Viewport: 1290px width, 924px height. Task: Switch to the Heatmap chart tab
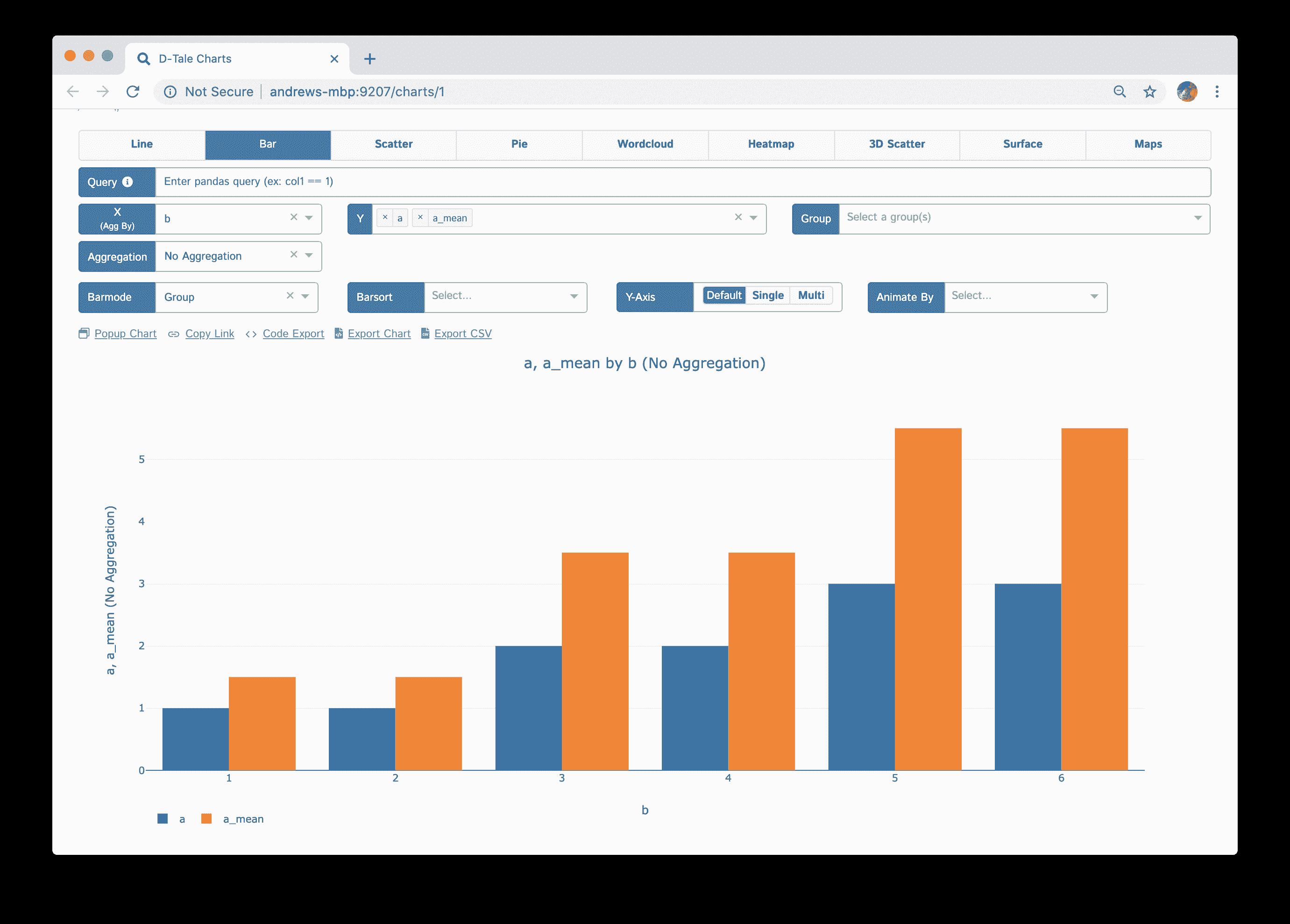(771, 144)
